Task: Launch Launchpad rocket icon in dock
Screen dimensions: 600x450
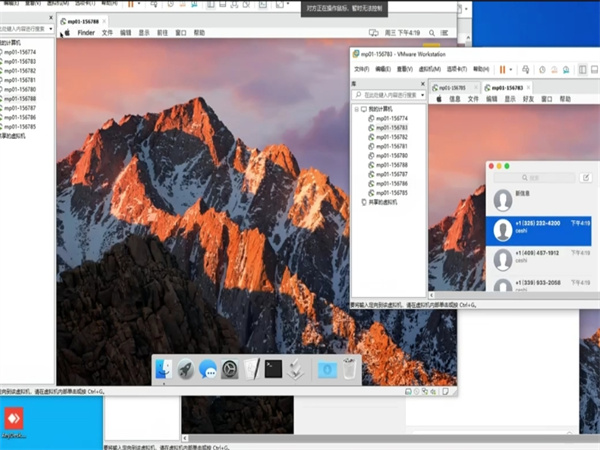Action: (x=186, y=369)
